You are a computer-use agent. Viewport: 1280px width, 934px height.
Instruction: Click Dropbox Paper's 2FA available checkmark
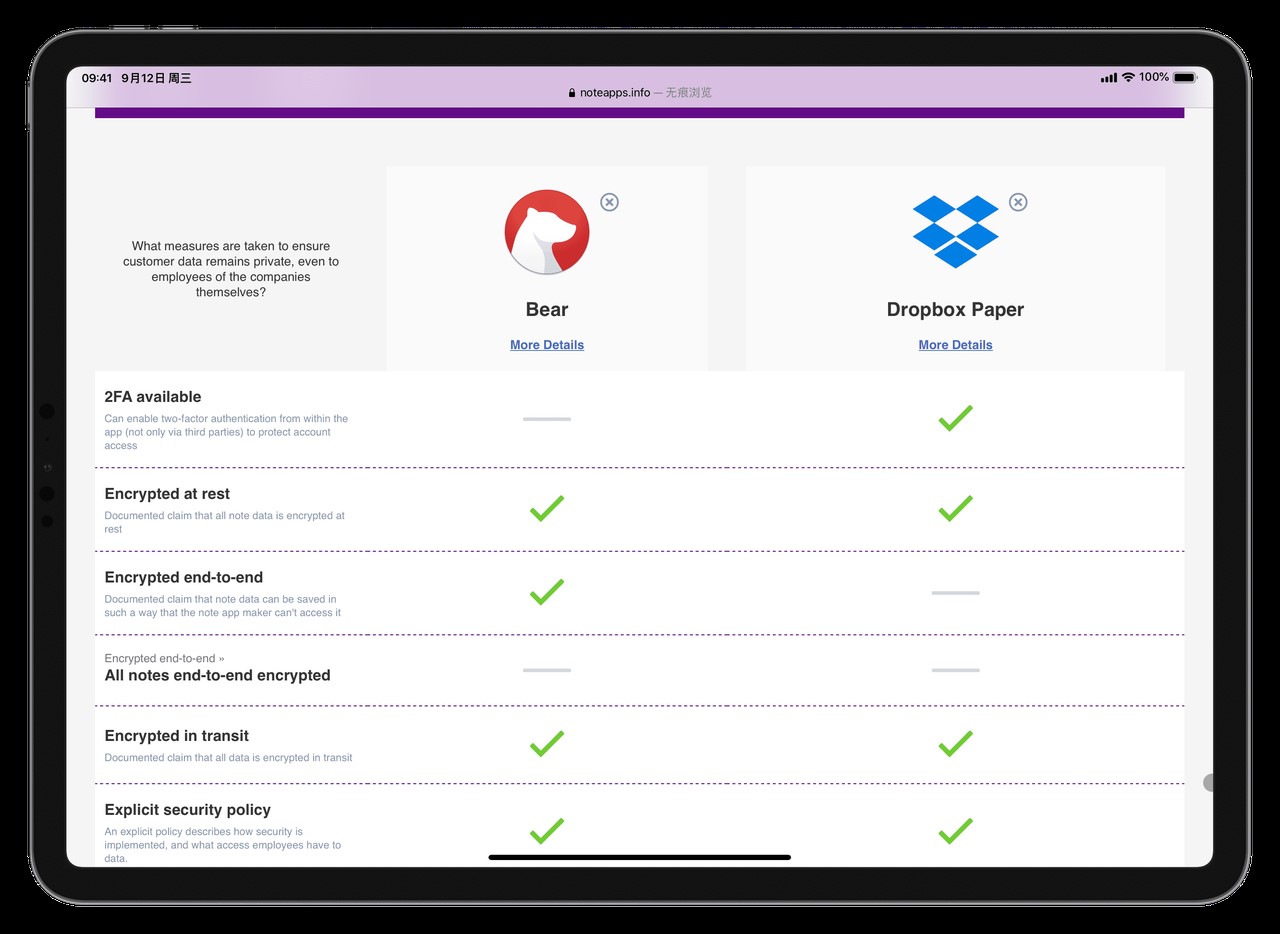pos(955,418)
